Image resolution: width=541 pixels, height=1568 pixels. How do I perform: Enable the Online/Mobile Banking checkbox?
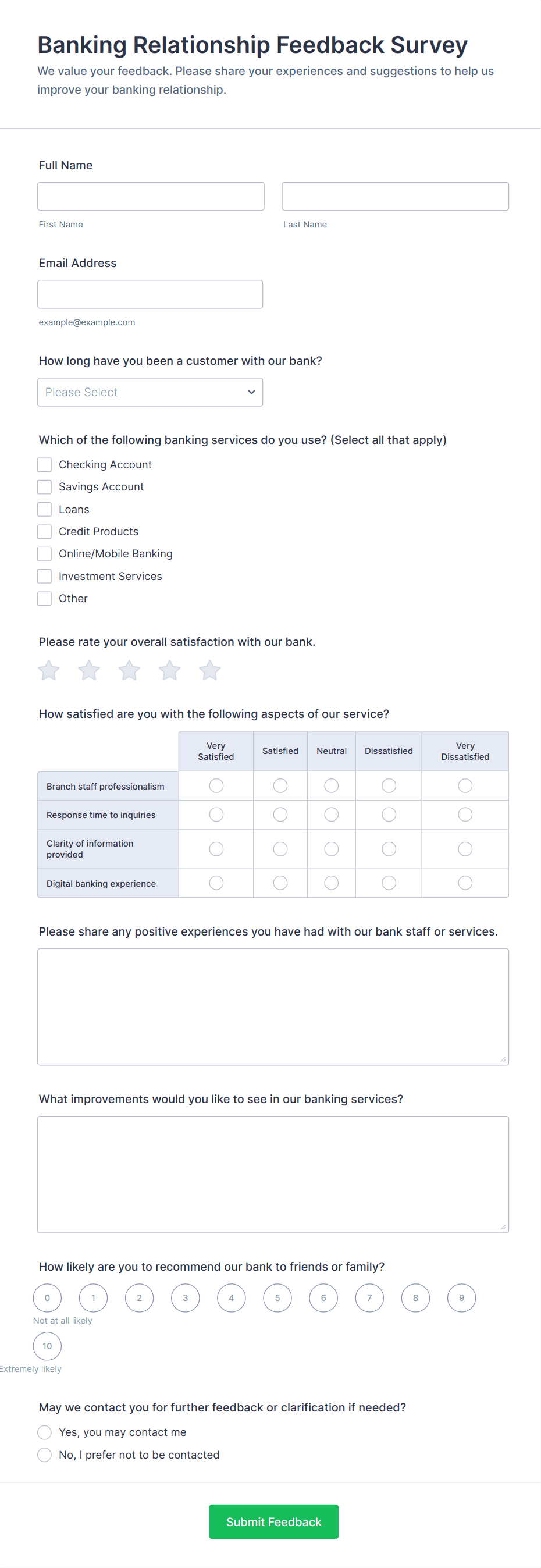pyautogui.click(x=44, y=553)
